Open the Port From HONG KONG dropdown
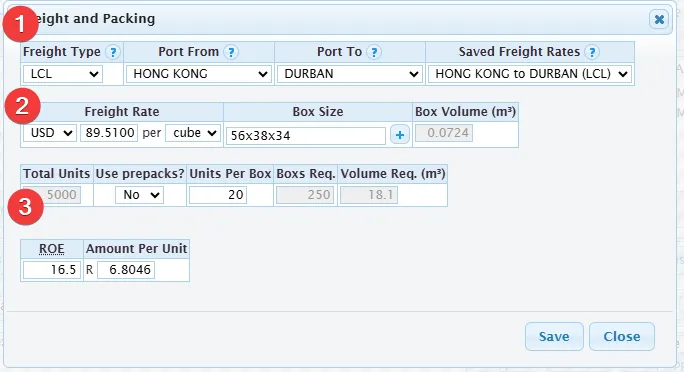The image size is (684, 372). [199, 74]
